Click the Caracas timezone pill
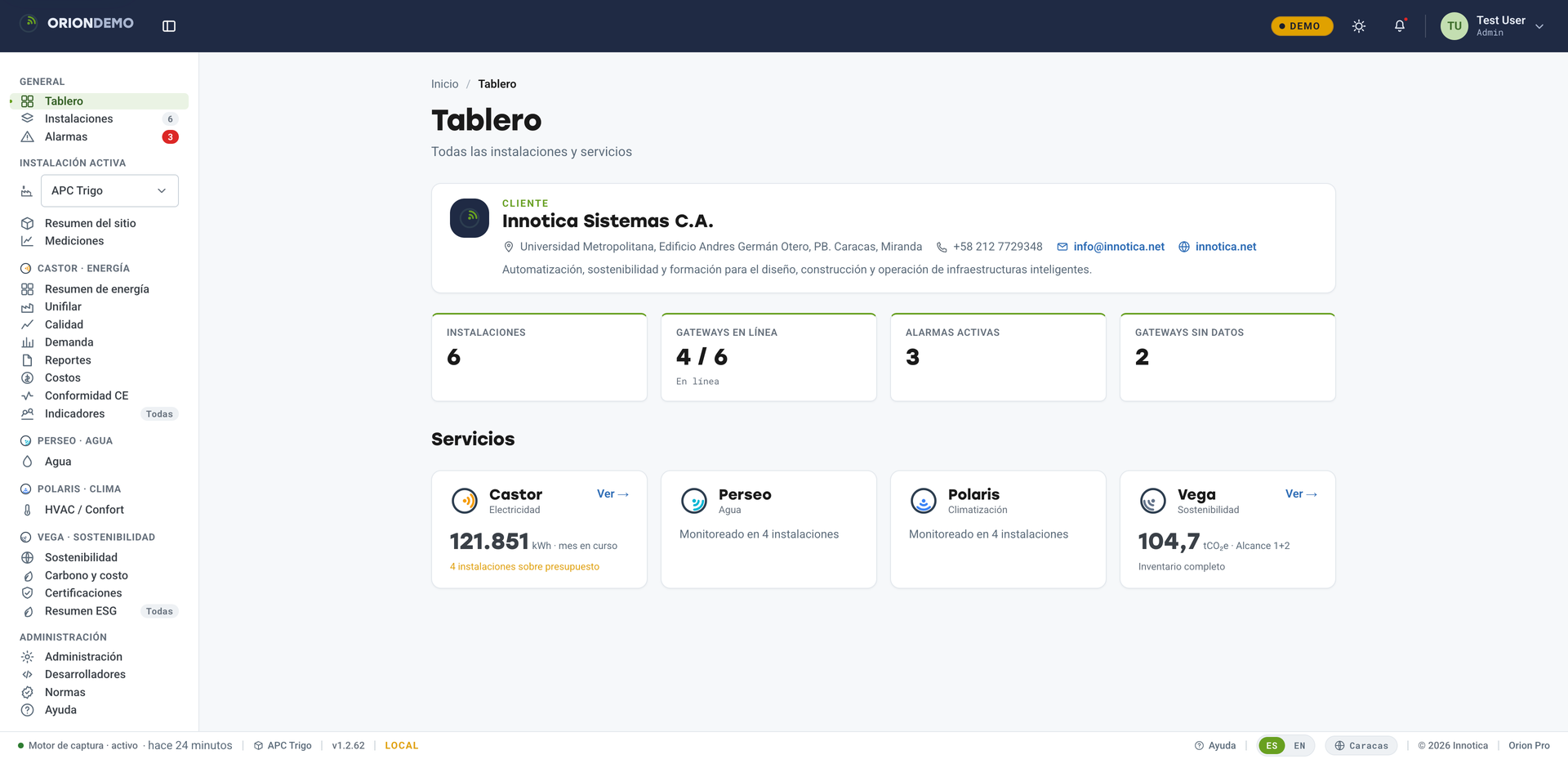This screenshot has height=759, width=1568. tap(1361, 746)
